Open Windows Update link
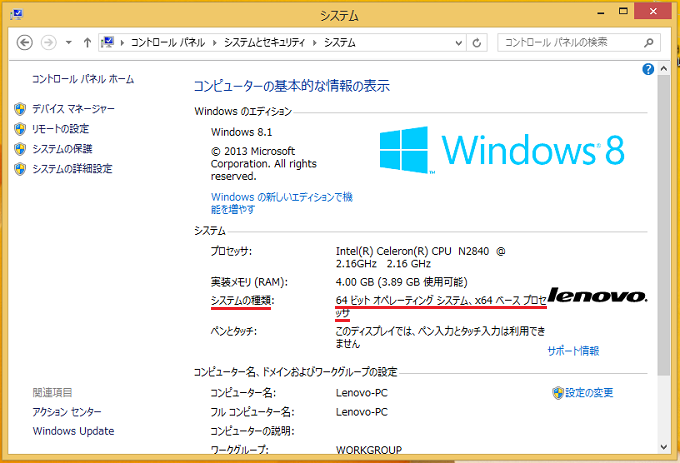Screen dimensions: 680x463 coord(73,431)
